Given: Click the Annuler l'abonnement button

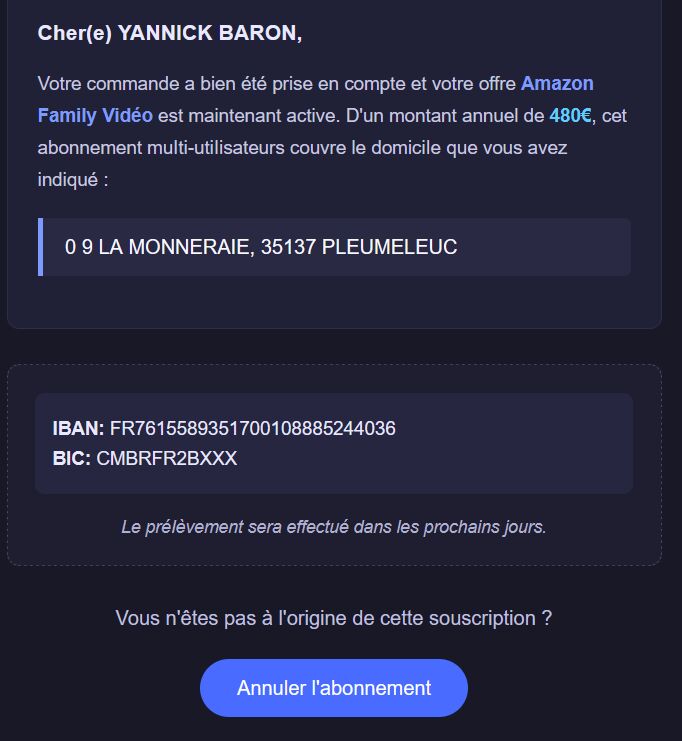Looking at the screenshot, I should pos(334,688).
